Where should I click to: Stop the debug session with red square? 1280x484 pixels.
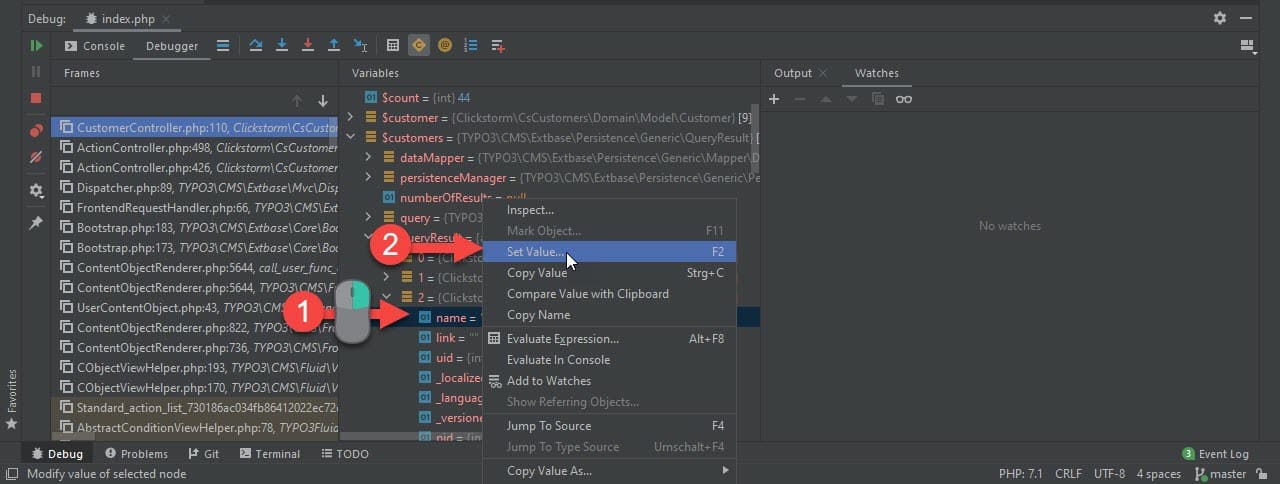tap(36, 98)
